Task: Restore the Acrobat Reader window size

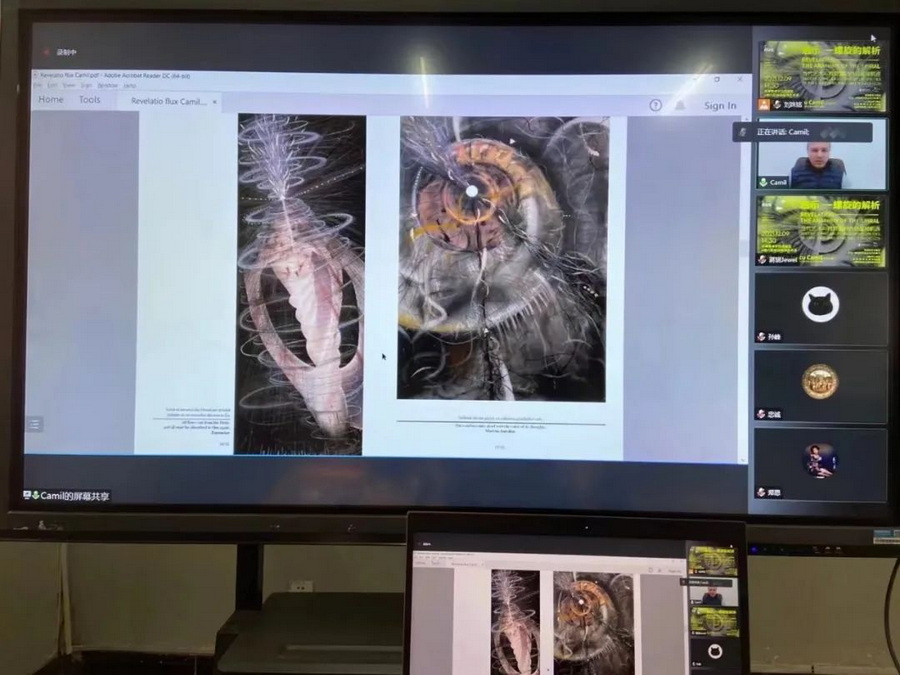Action: [717, 79]
